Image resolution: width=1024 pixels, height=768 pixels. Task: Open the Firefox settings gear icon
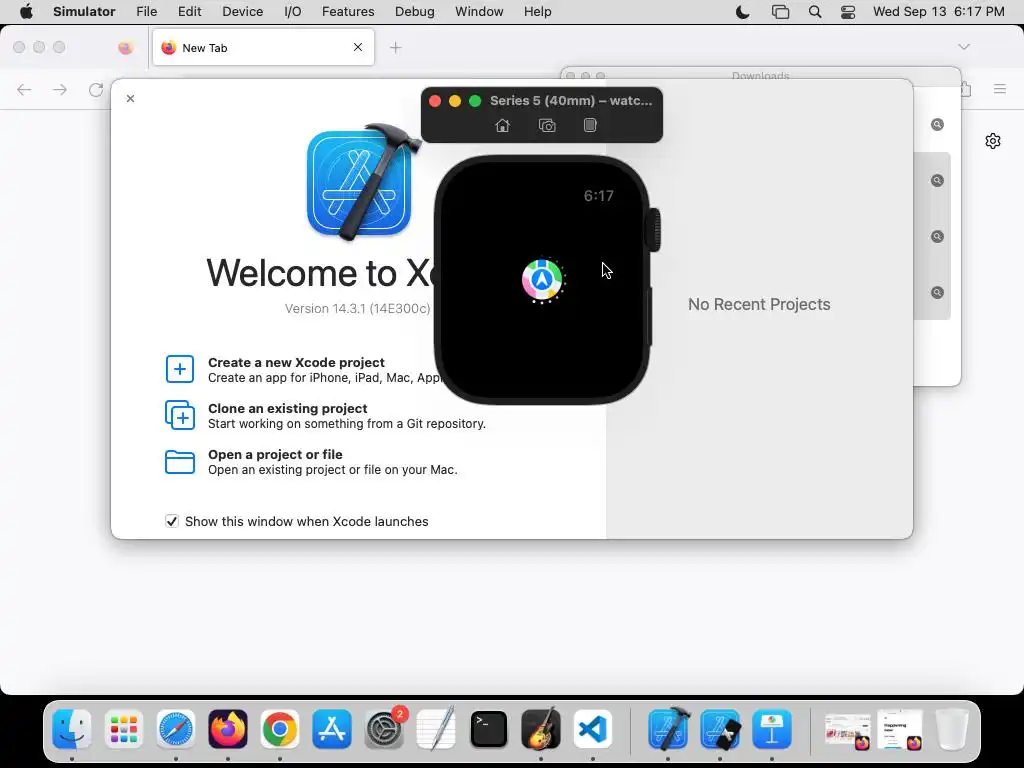(993, 141)
